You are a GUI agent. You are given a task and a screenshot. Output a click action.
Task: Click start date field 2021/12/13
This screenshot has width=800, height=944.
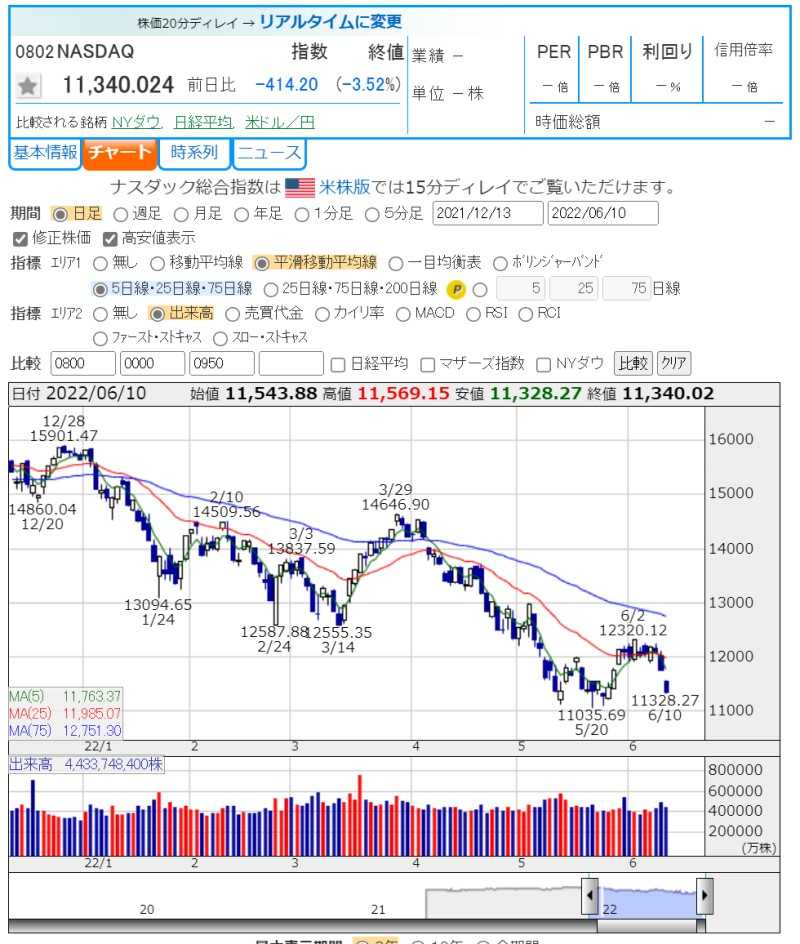point(488,213)
